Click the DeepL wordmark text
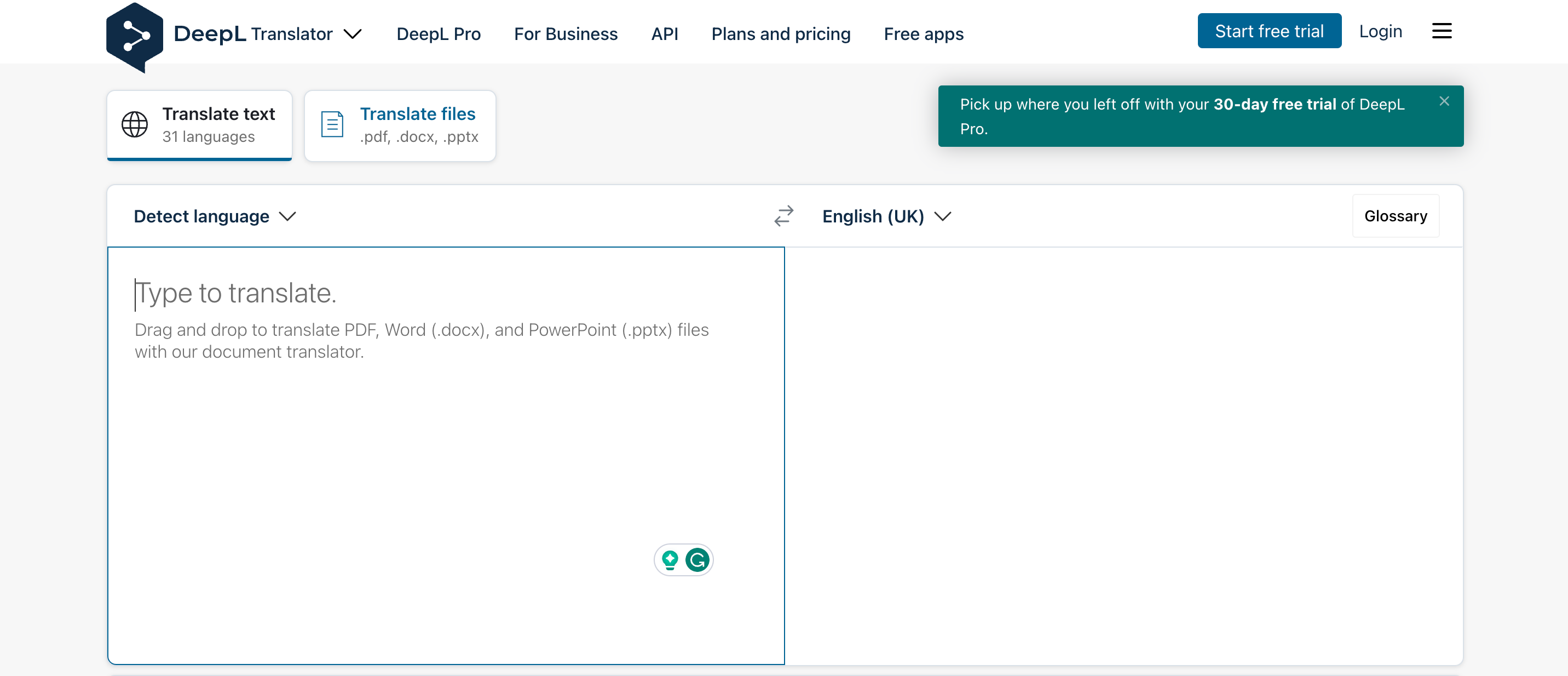Image resolution: width=1568 pixels, height=676 pixels. pos(209,33)
